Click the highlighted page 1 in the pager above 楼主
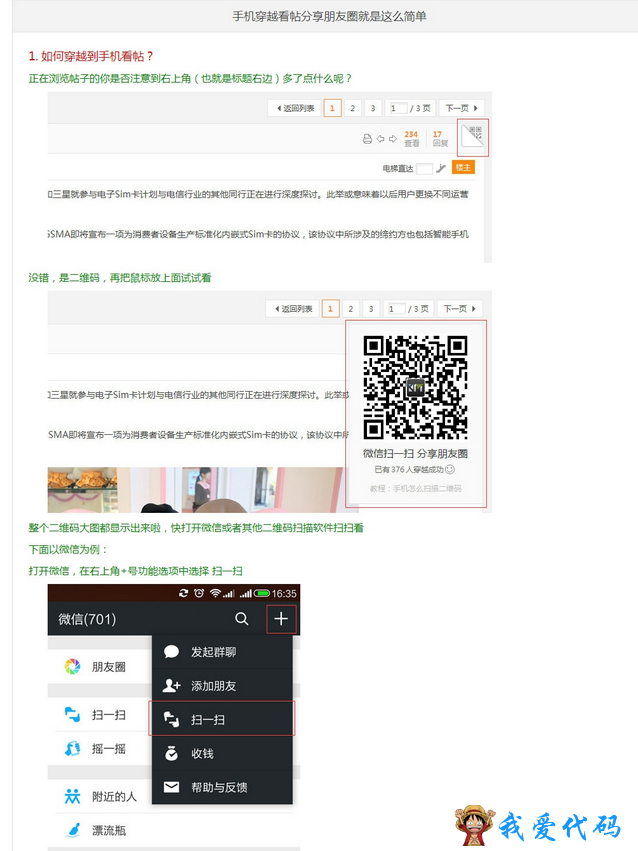Screen dimensions: 638x851 pyautogui.click(x=332, y=108)
